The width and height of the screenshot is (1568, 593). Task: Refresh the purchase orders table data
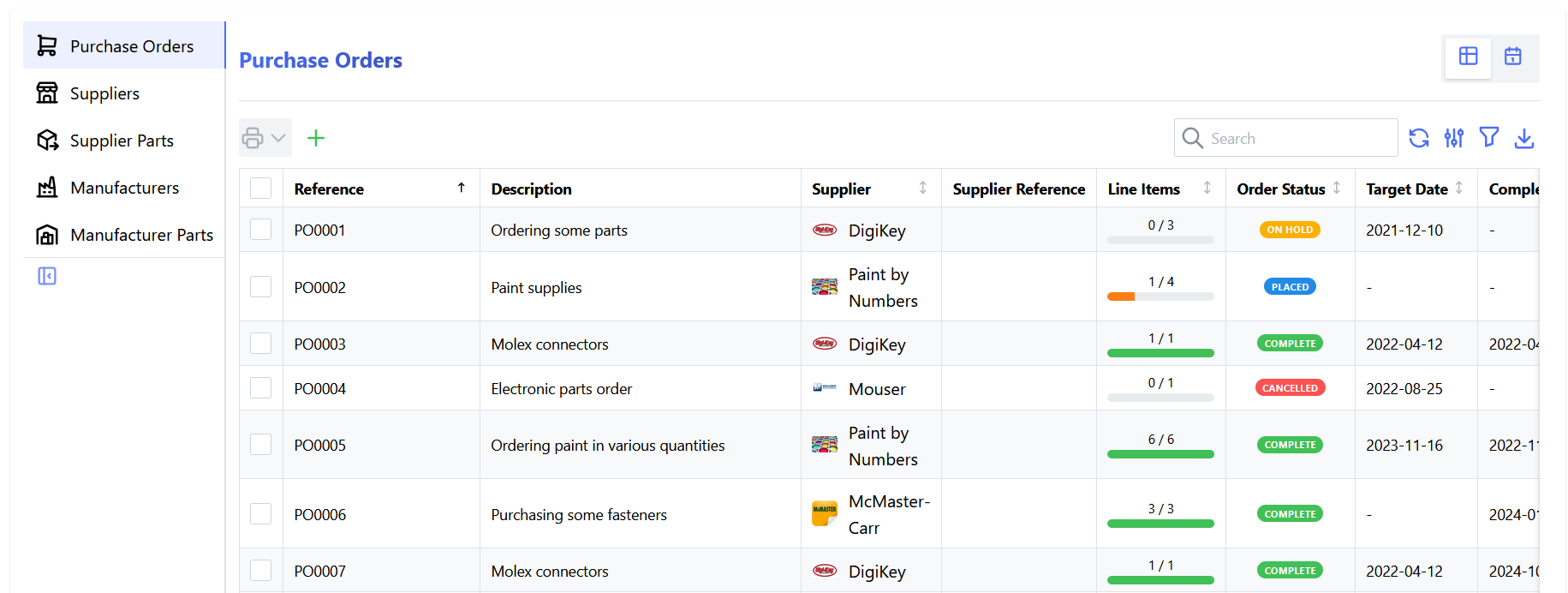(1418, 138)
